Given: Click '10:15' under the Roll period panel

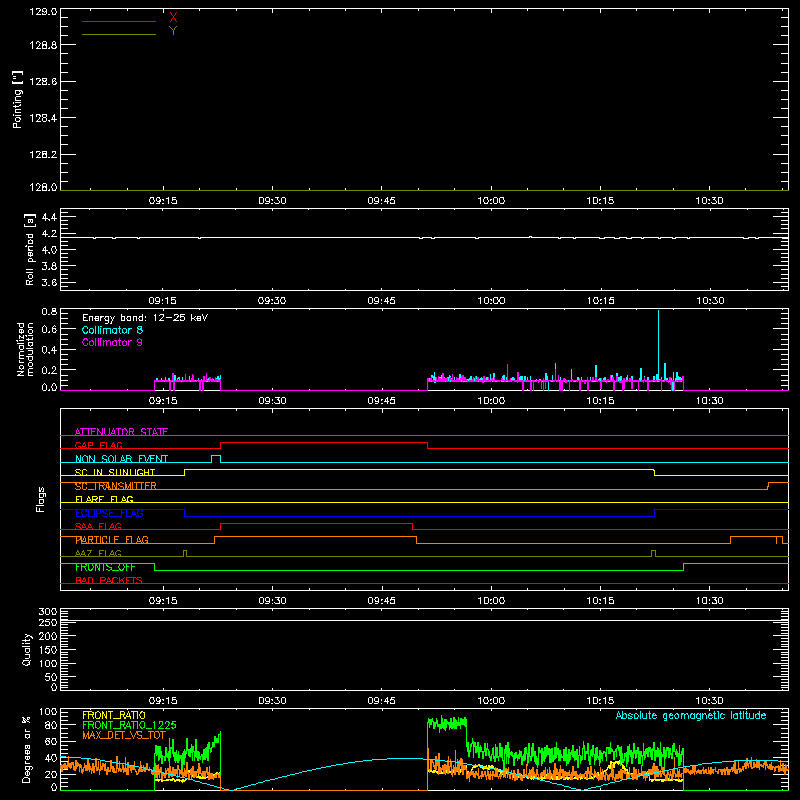Looking at the screenshot, I should [601, 301].
